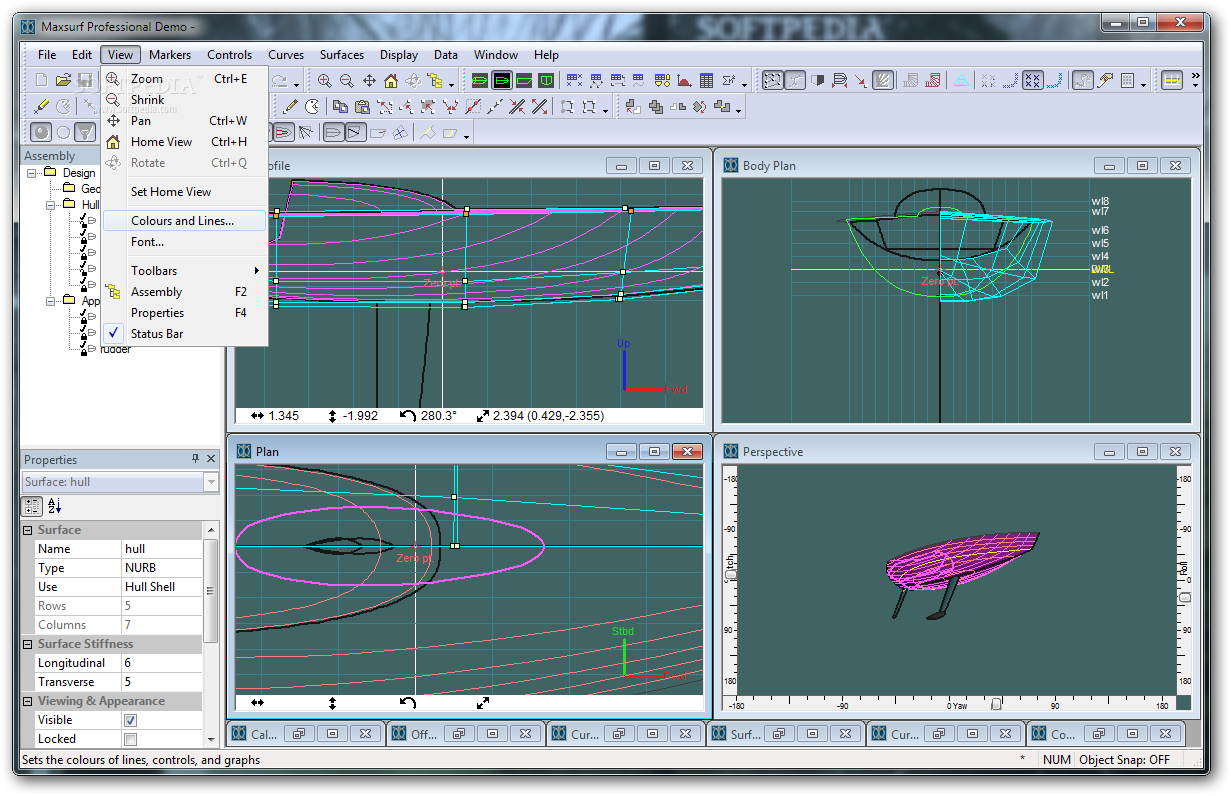
Task: Toggle the Locked checkbox in Properties
Action: point(130,739)
